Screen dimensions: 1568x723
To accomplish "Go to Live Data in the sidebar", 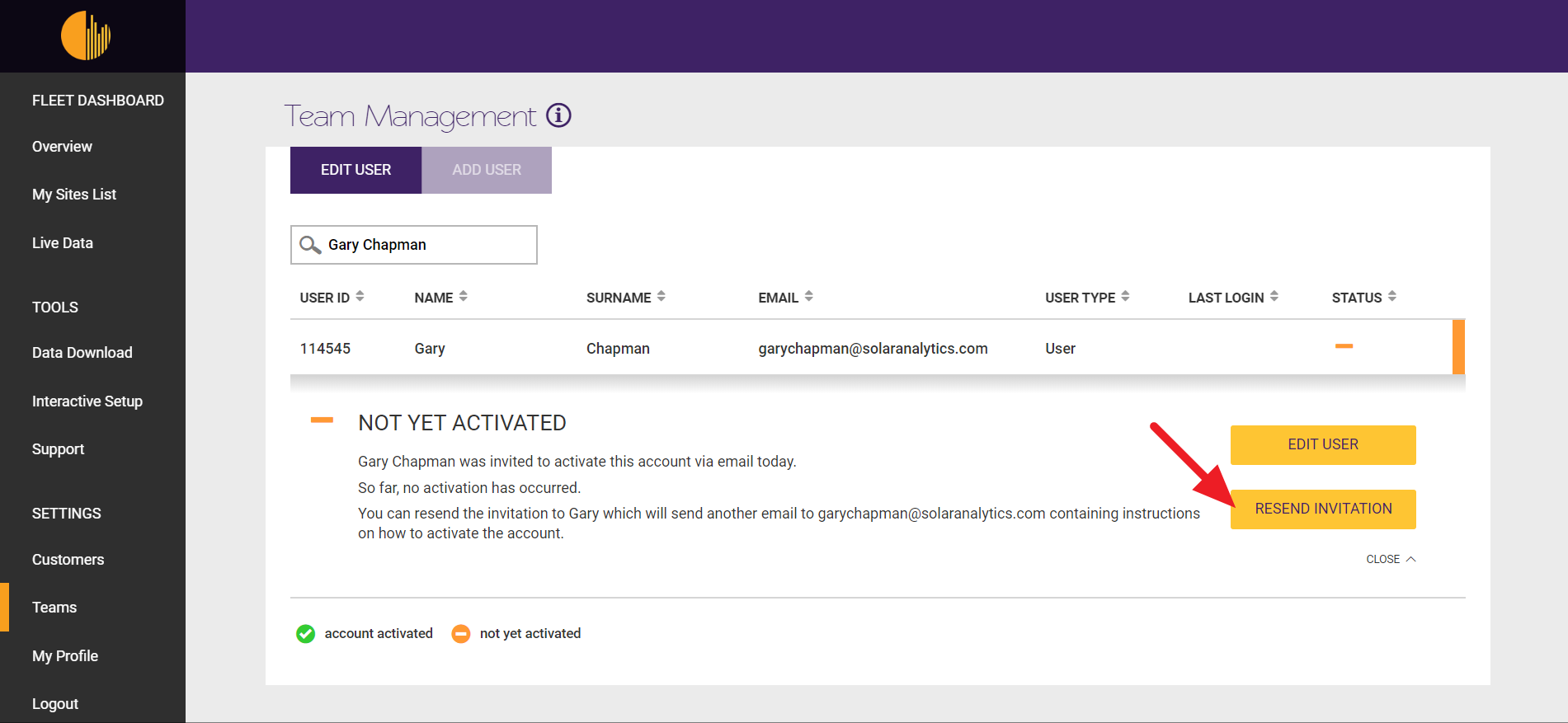I will coord(63,243).
